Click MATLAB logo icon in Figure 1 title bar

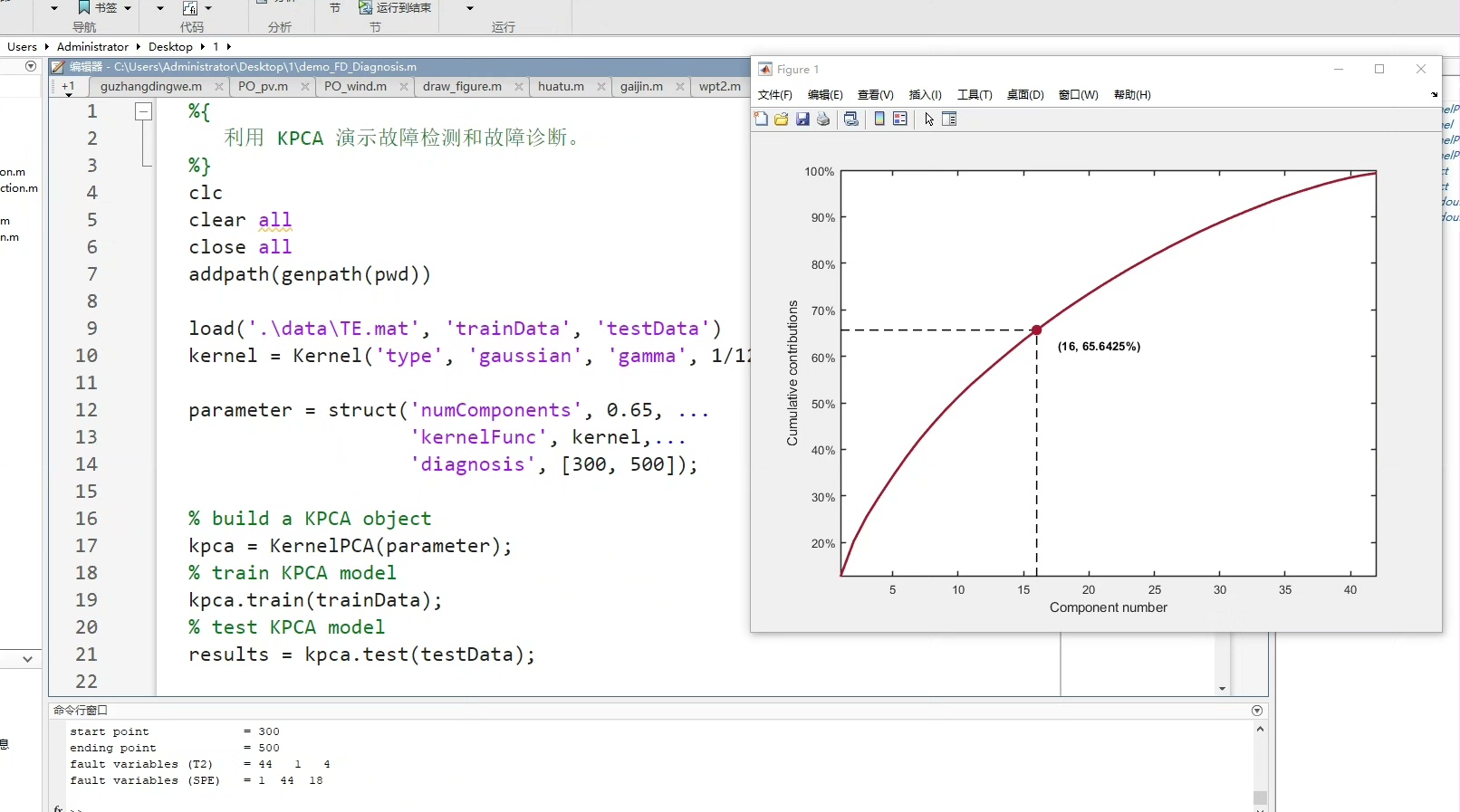[765, 70]
